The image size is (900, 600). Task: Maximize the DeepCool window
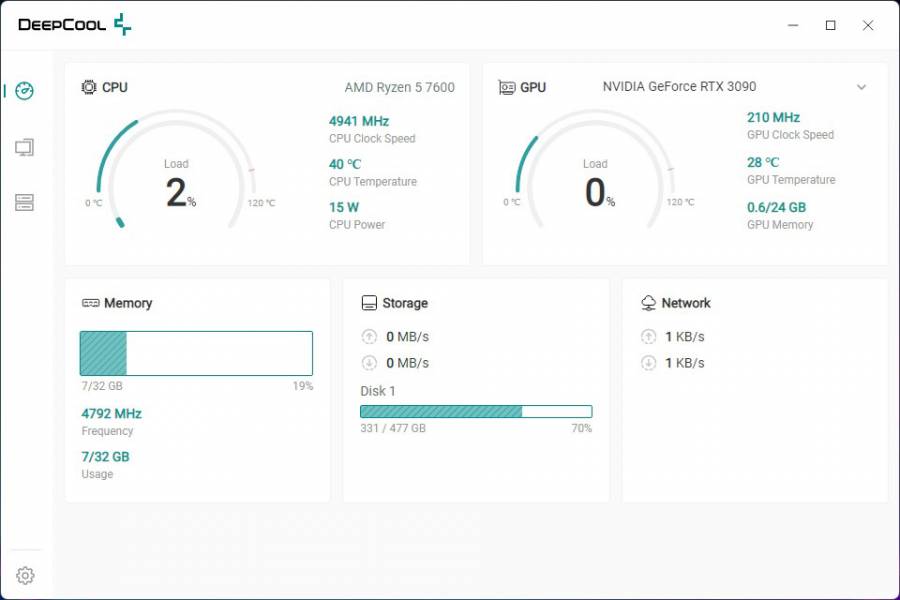tap(831, 25)
